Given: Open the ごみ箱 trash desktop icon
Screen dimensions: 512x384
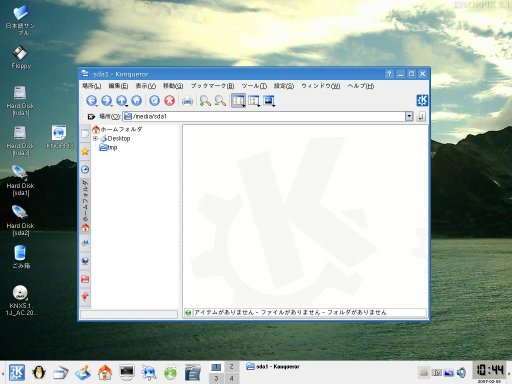Looking at the screenshot, I should (x=21, y=257).
